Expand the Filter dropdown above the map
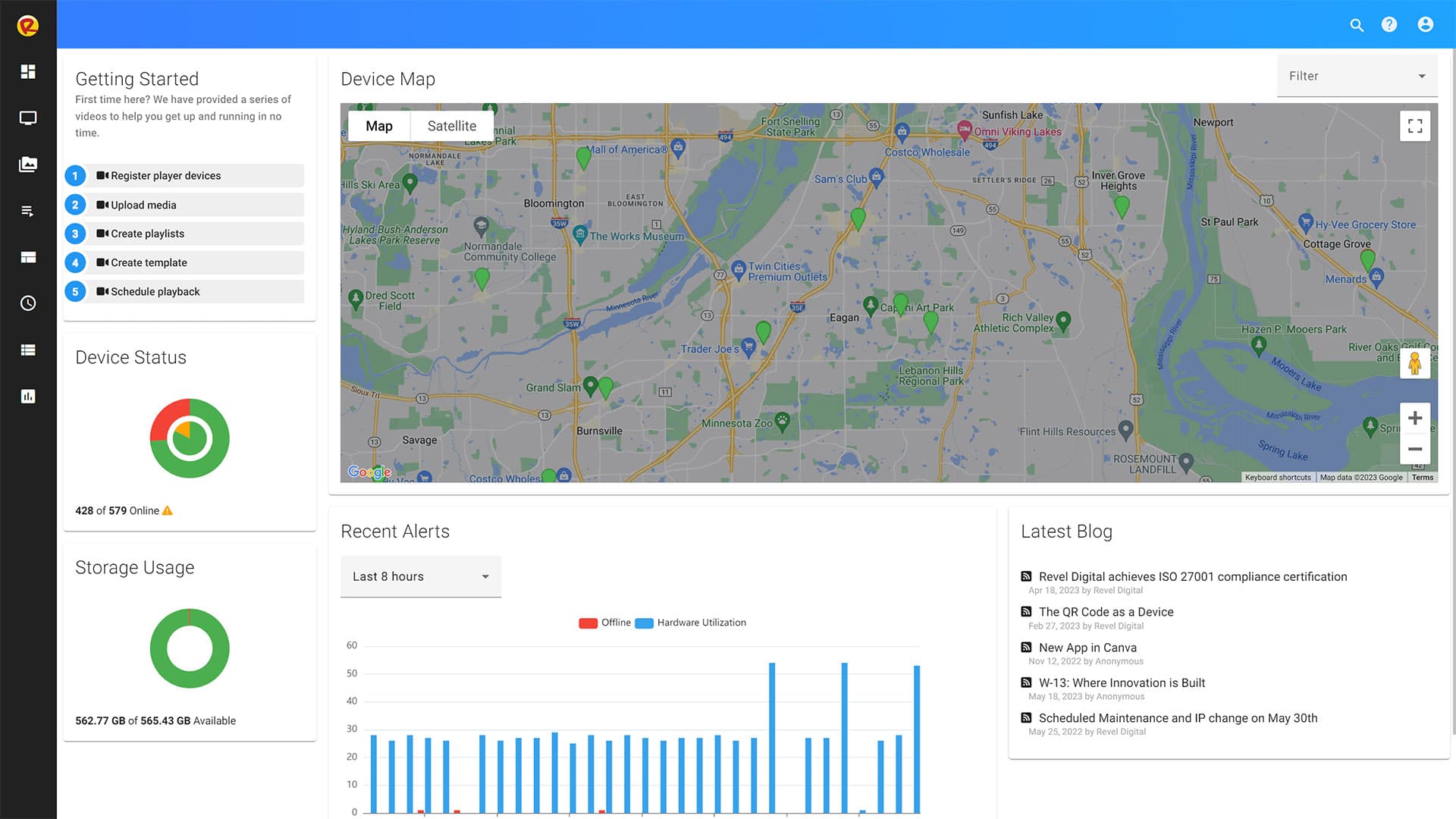This screenshot has height=819, width=1456. [x=1357, y=76]
